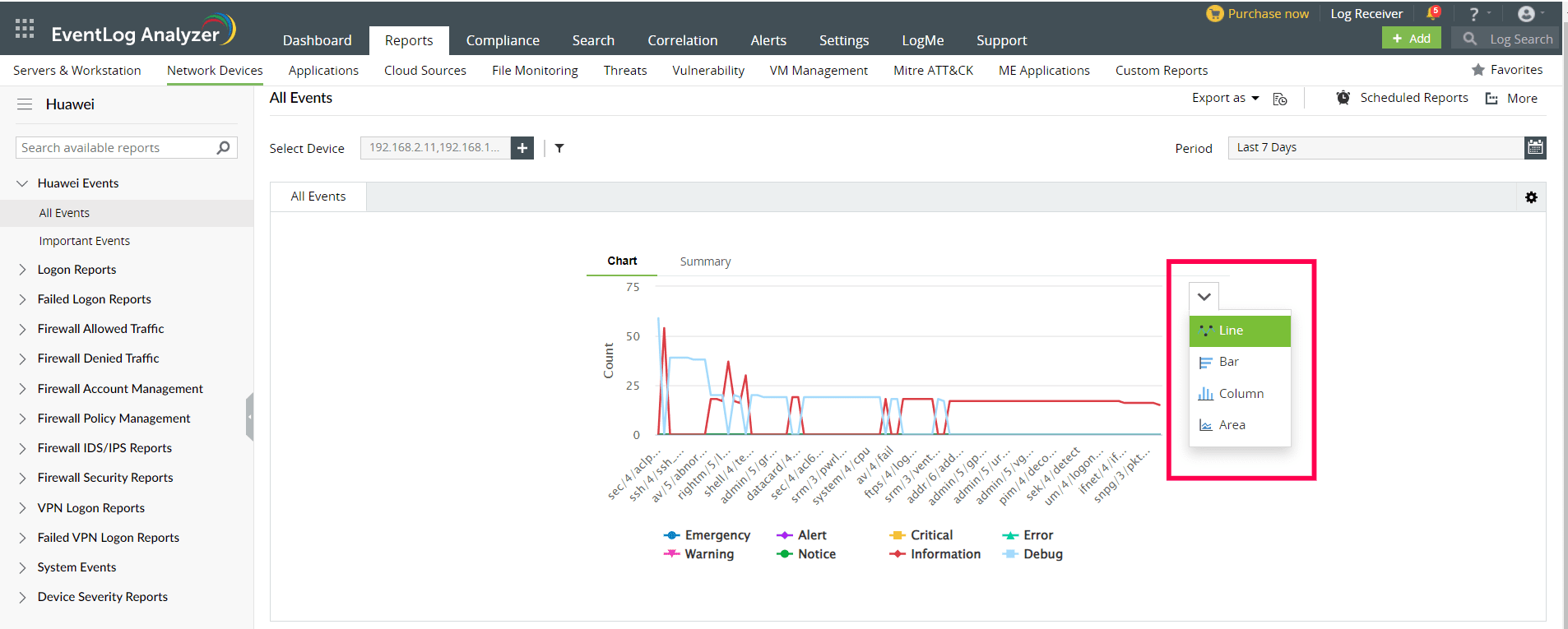The width and height of the screenshot is (1568, 629).
Task: Toggle the Emergency legend series
Action: tap(707, 535)
